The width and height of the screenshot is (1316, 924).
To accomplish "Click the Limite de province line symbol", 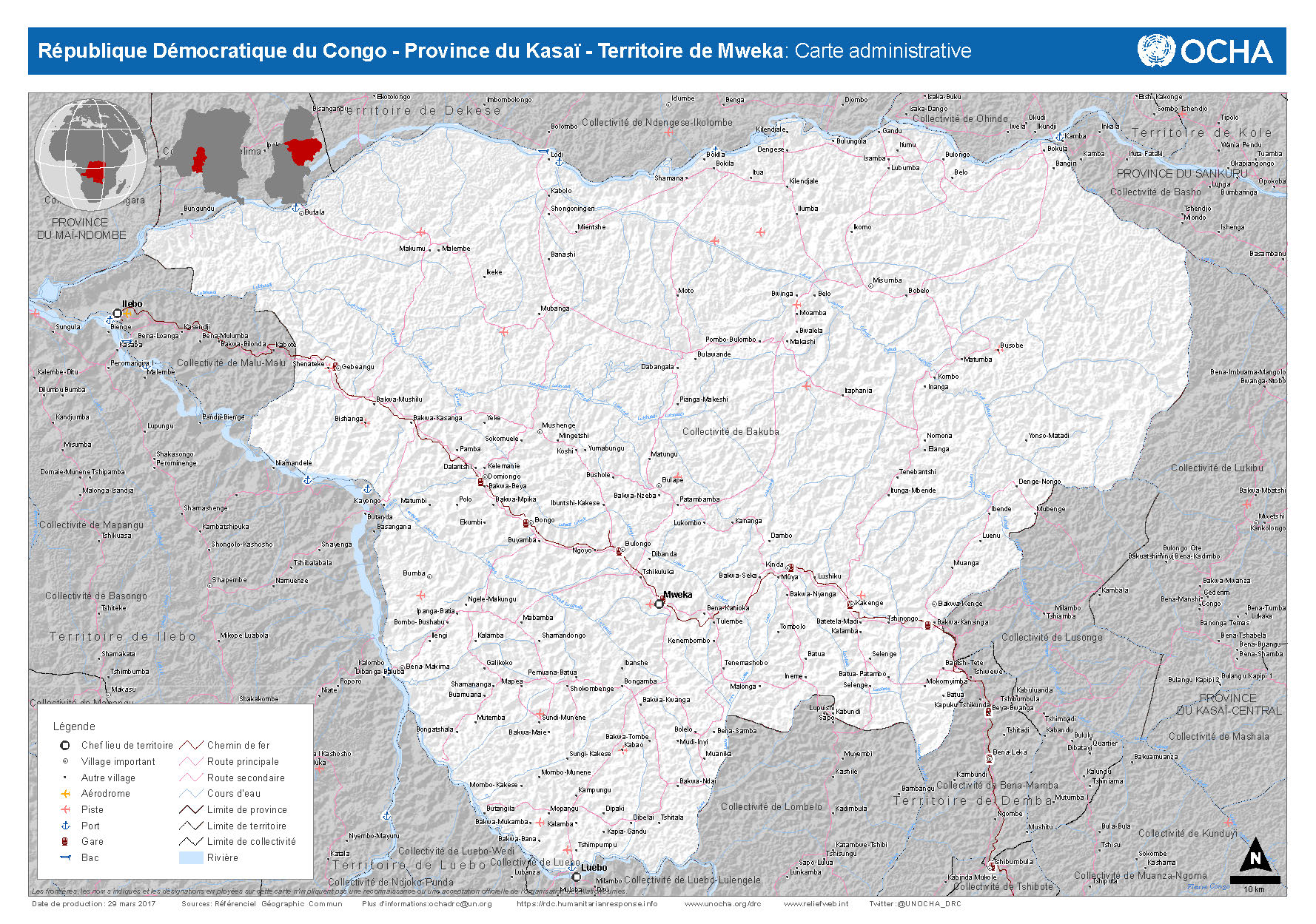I will point(191,809).
